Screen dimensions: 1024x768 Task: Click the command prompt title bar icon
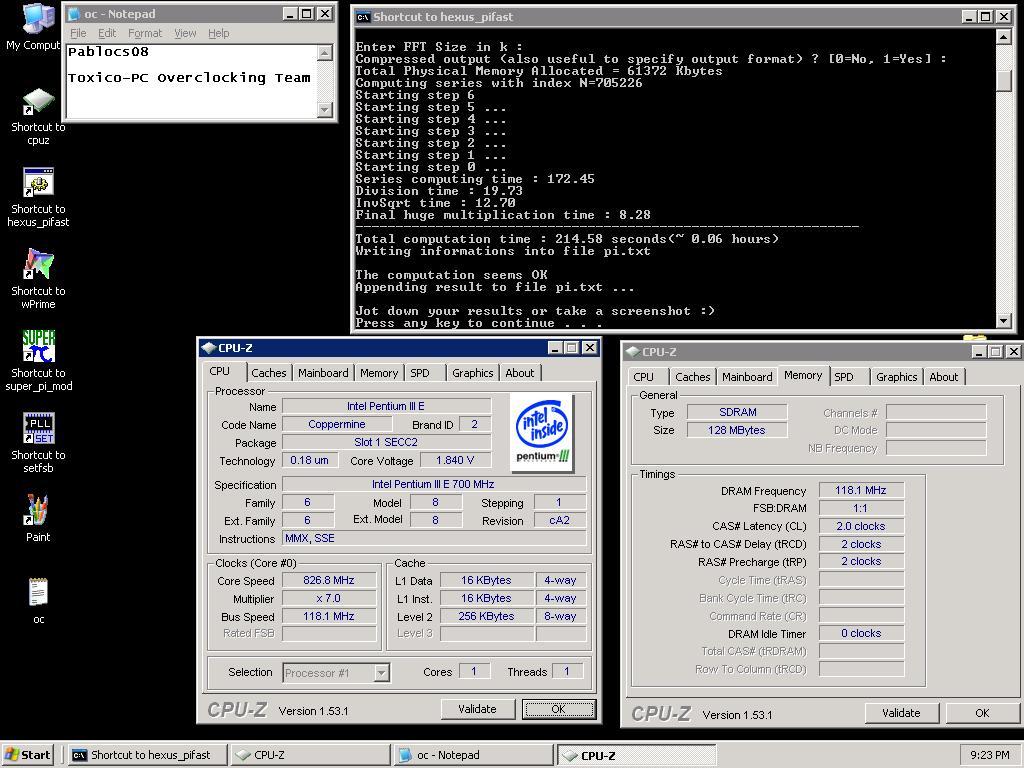tap(362, 17)
